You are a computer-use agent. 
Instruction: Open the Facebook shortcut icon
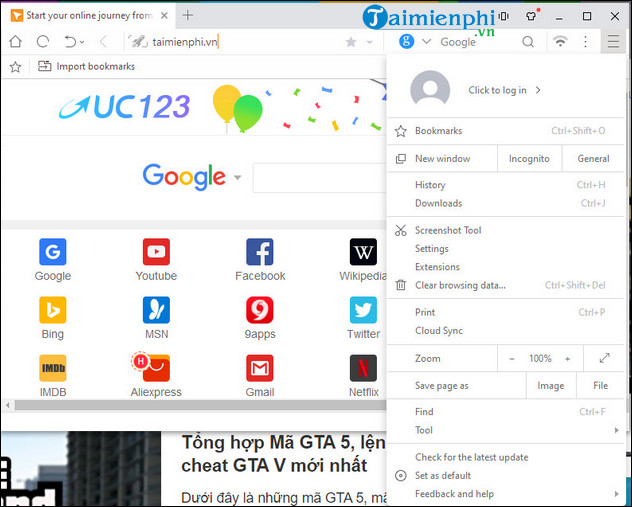point(260,252)
